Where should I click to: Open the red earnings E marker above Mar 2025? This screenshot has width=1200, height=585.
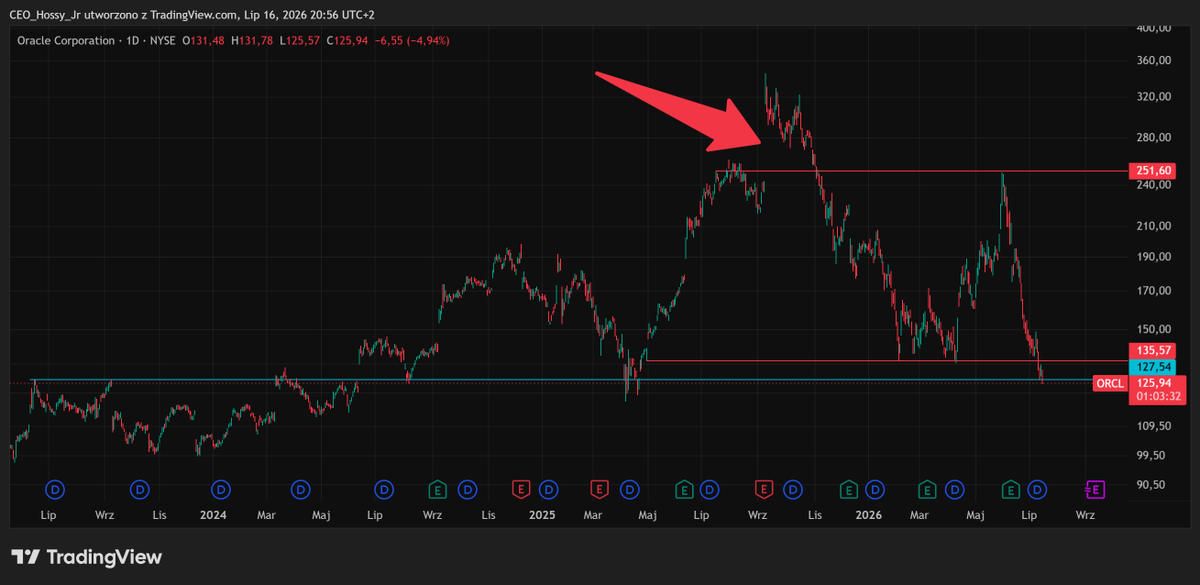tap(598, 489)
